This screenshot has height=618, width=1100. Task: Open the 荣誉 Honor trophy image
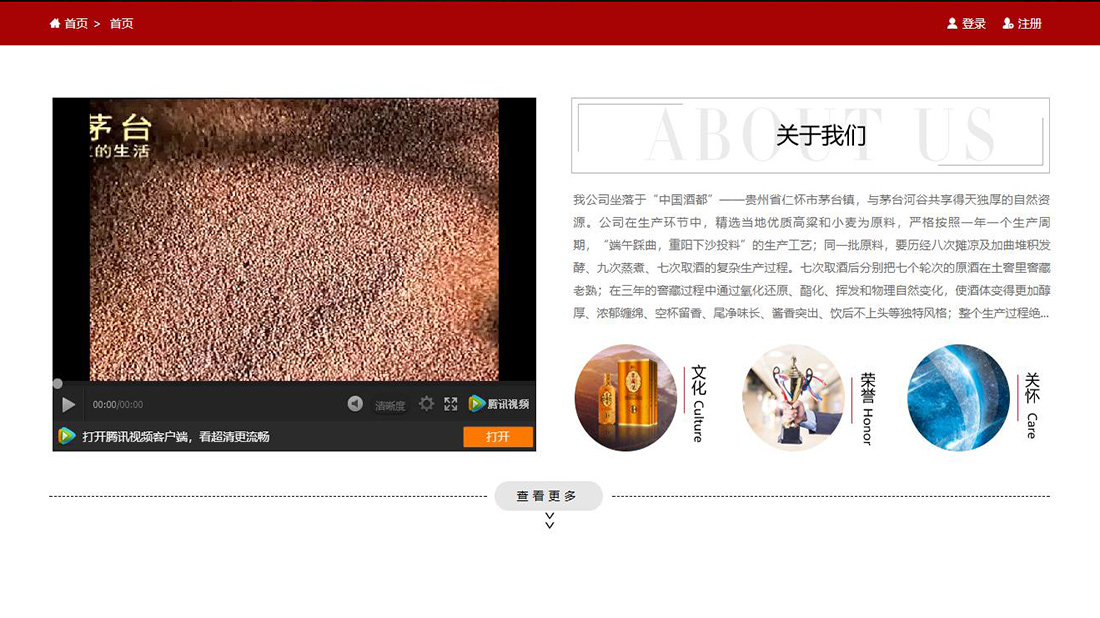[793, 398]
